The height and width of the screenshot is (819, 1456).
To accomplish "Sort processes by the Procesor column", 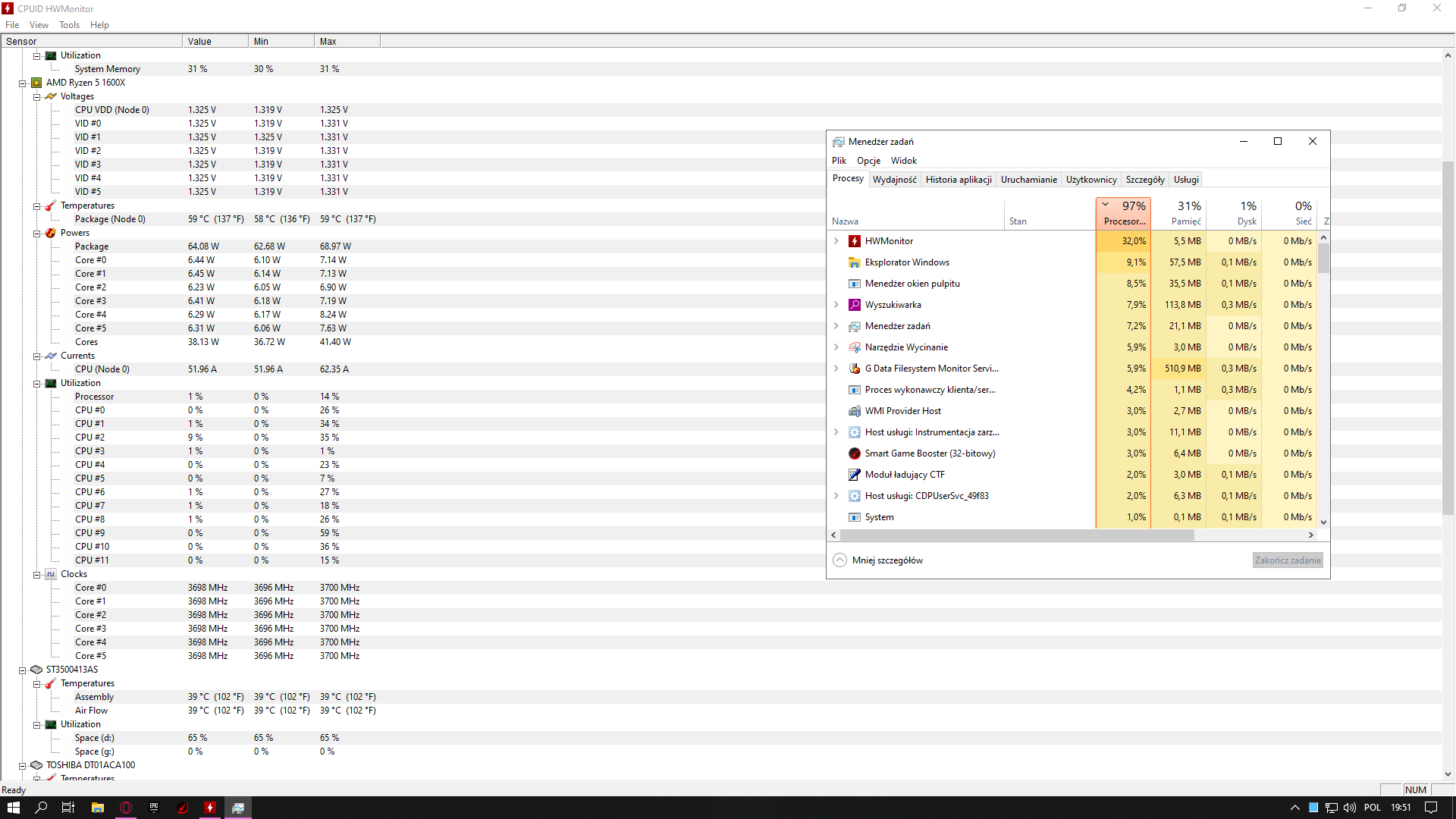I will 1123,213.
